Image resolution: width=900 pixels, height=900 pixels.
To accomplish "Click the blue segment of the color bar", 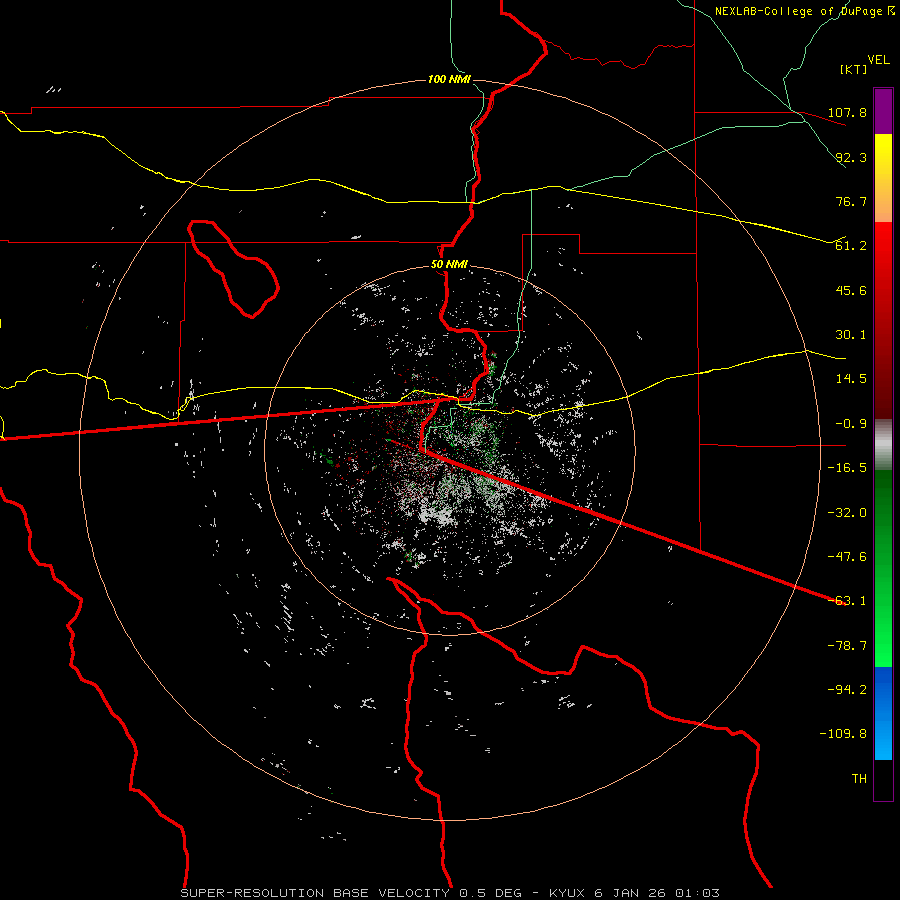I will pyautogui.click(x=883, y=713).
